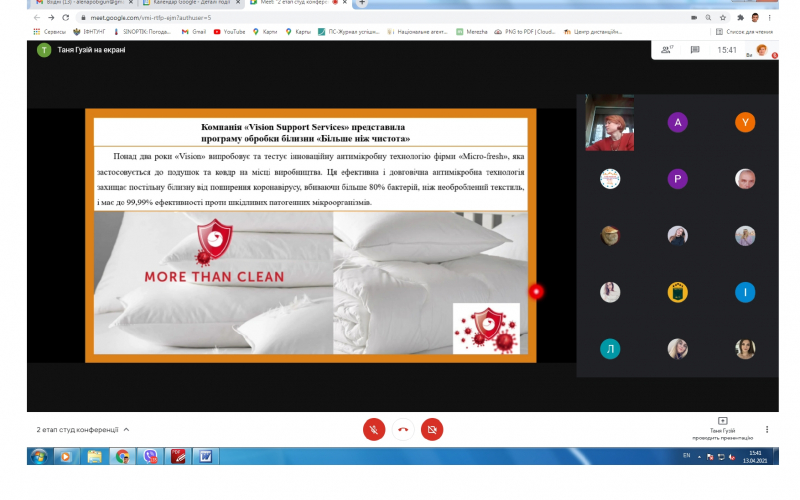Open the three-dots more options menu in Meet
This screenshot has width=800, height=500.
coord(767,430)
